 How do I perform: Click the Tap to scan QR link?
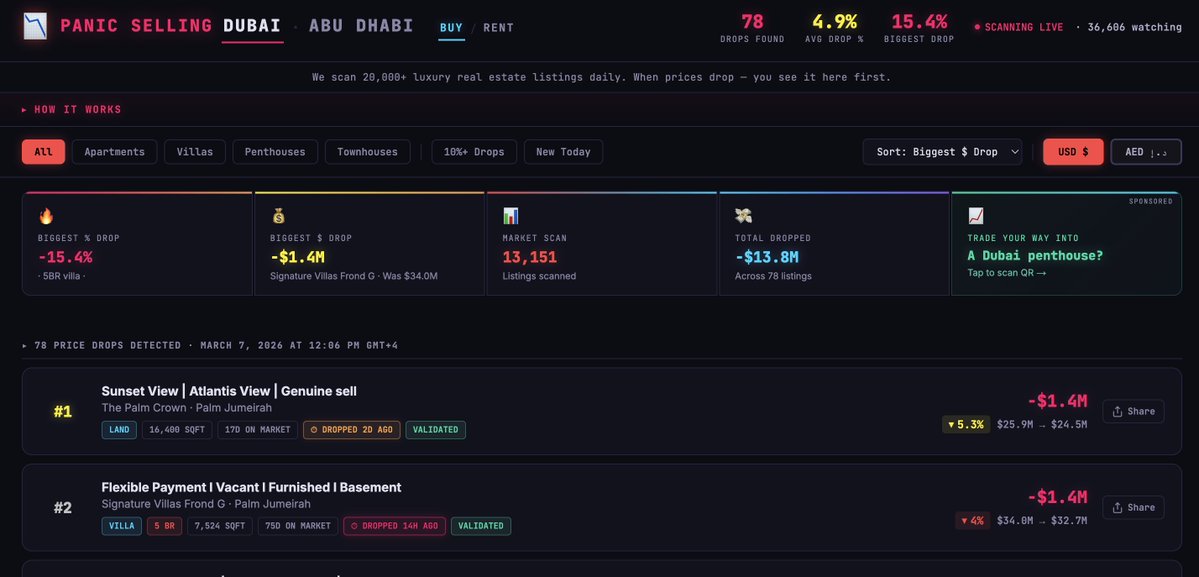tap(1006, 273)
